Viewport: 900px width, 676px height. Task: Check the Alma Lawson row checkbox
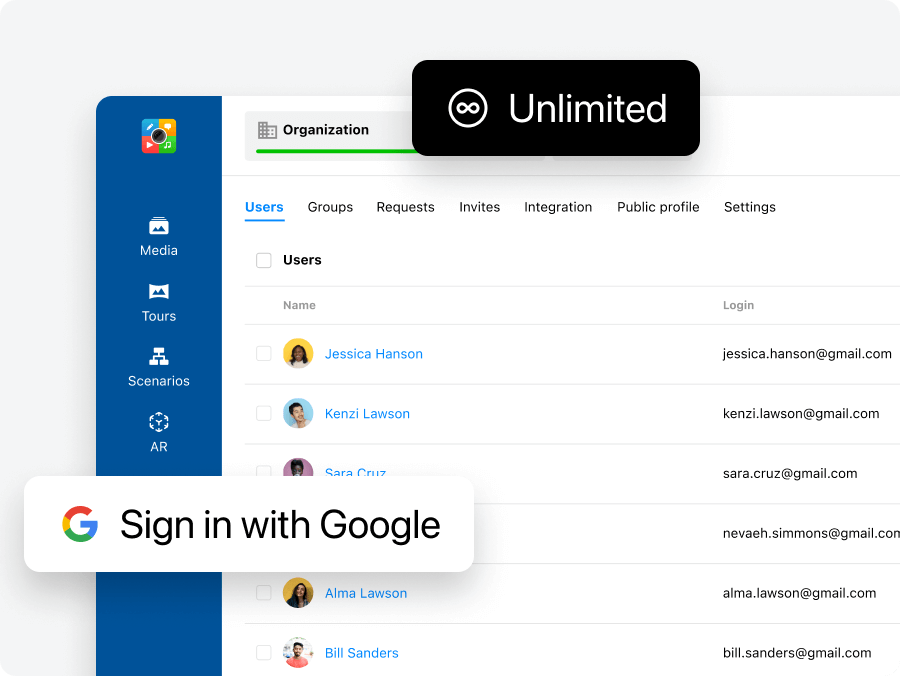(263, 593)
